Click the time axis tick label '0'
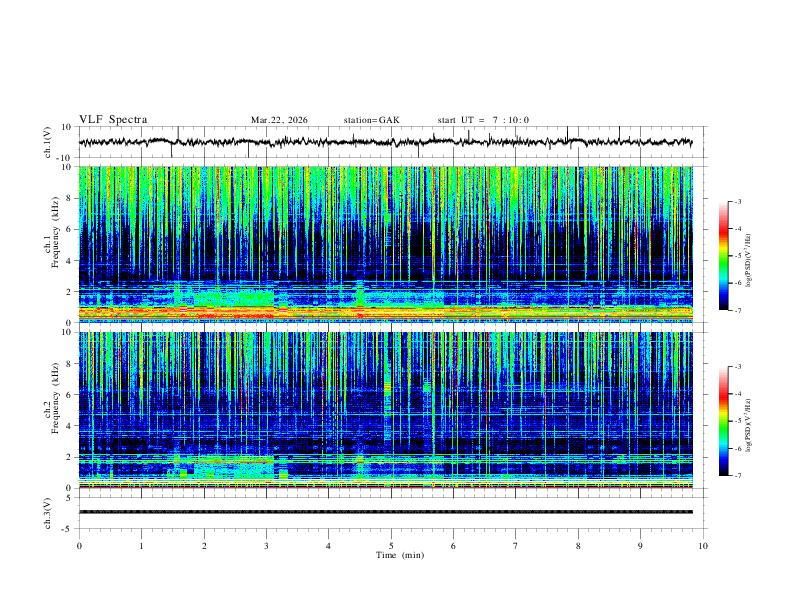This screenshot has height=612, width=792. [x=79, y=546]
